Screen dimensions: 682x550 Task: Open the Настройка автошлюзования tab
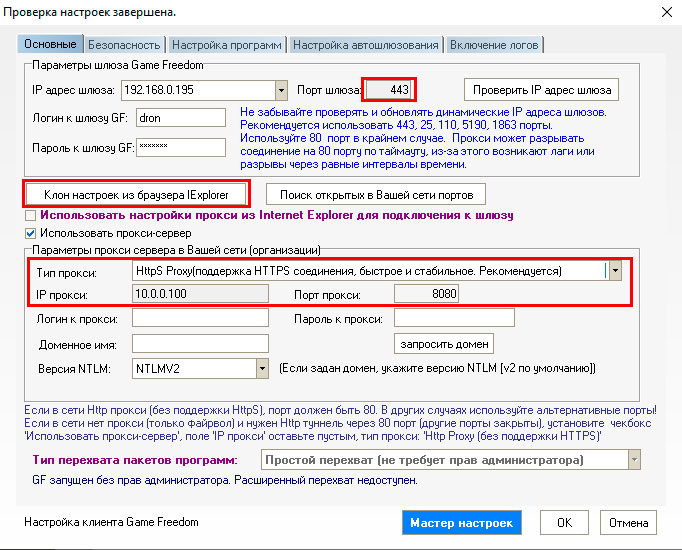[x=365, y=45]
